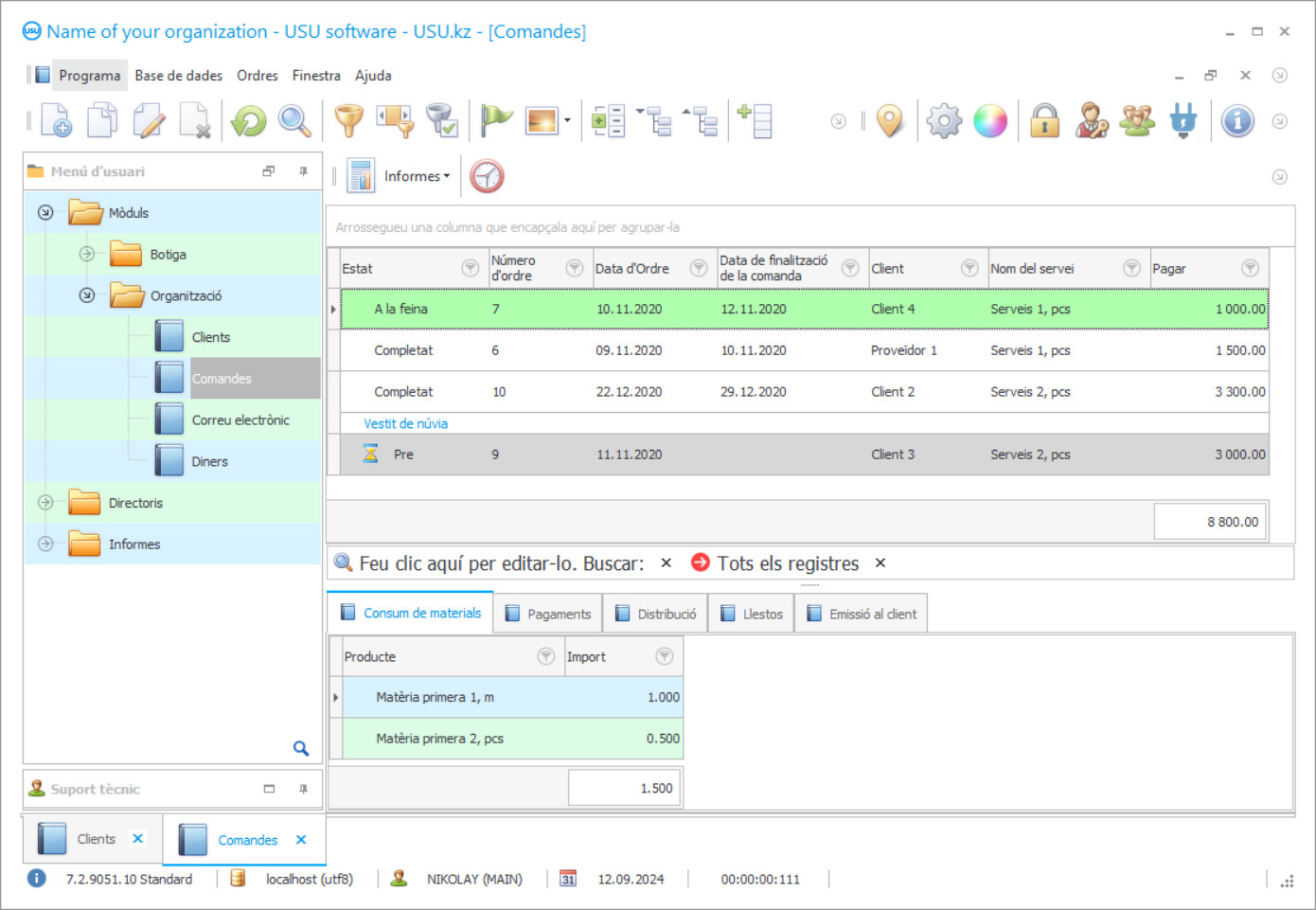Toggle the Client column filter button
1316x910 pixels.
pos(969,268)
